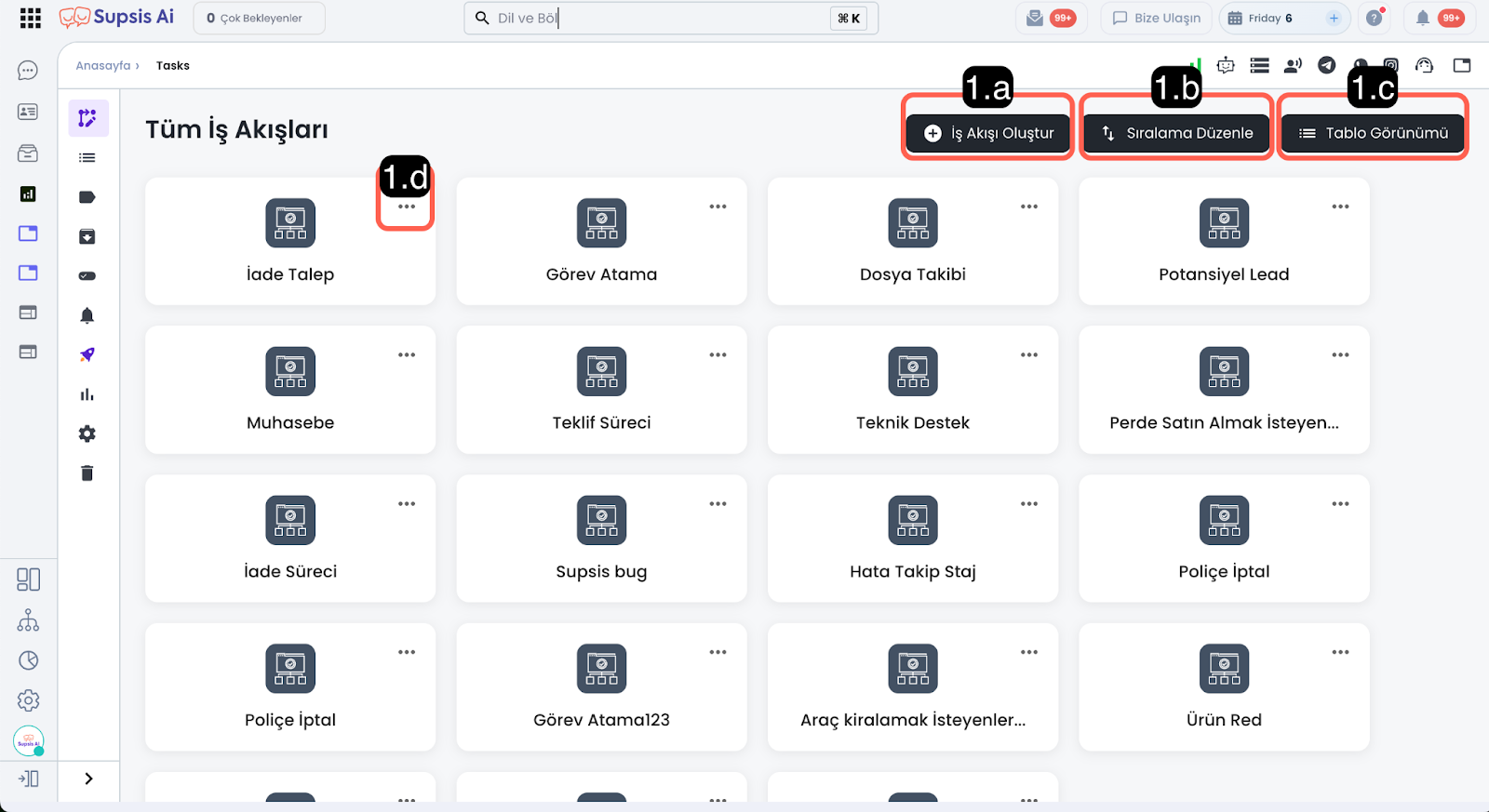Click the Sıralama Düzenle button

1177,133
